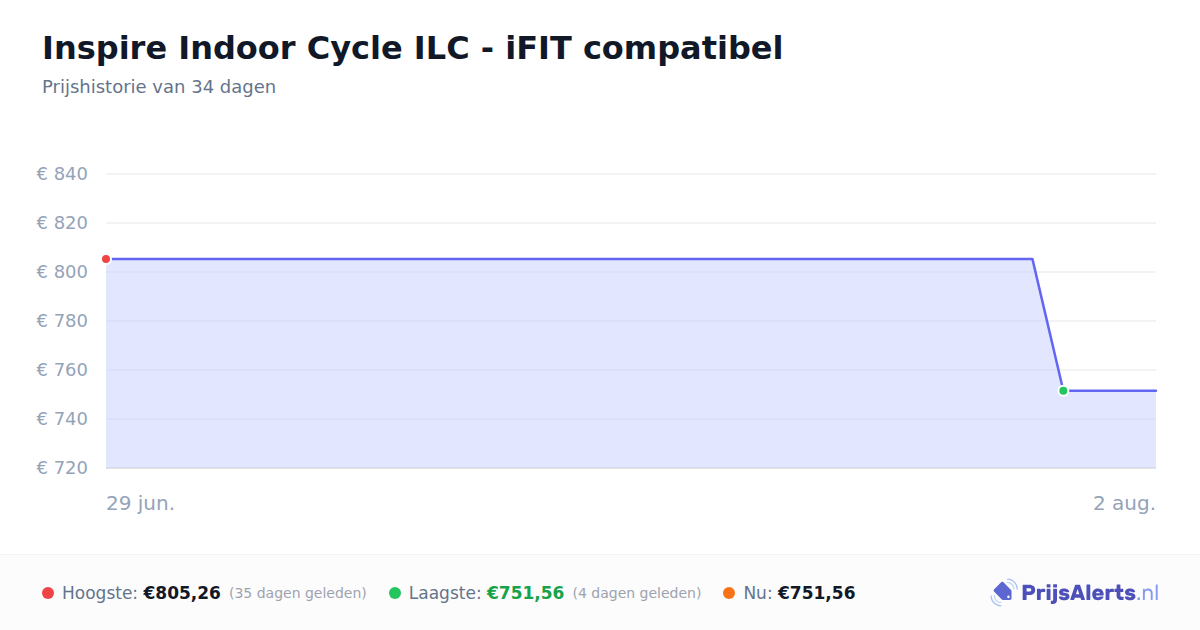Click the green Laagste legend dot
The image size is (1200, 630).
tap(395, 593)
